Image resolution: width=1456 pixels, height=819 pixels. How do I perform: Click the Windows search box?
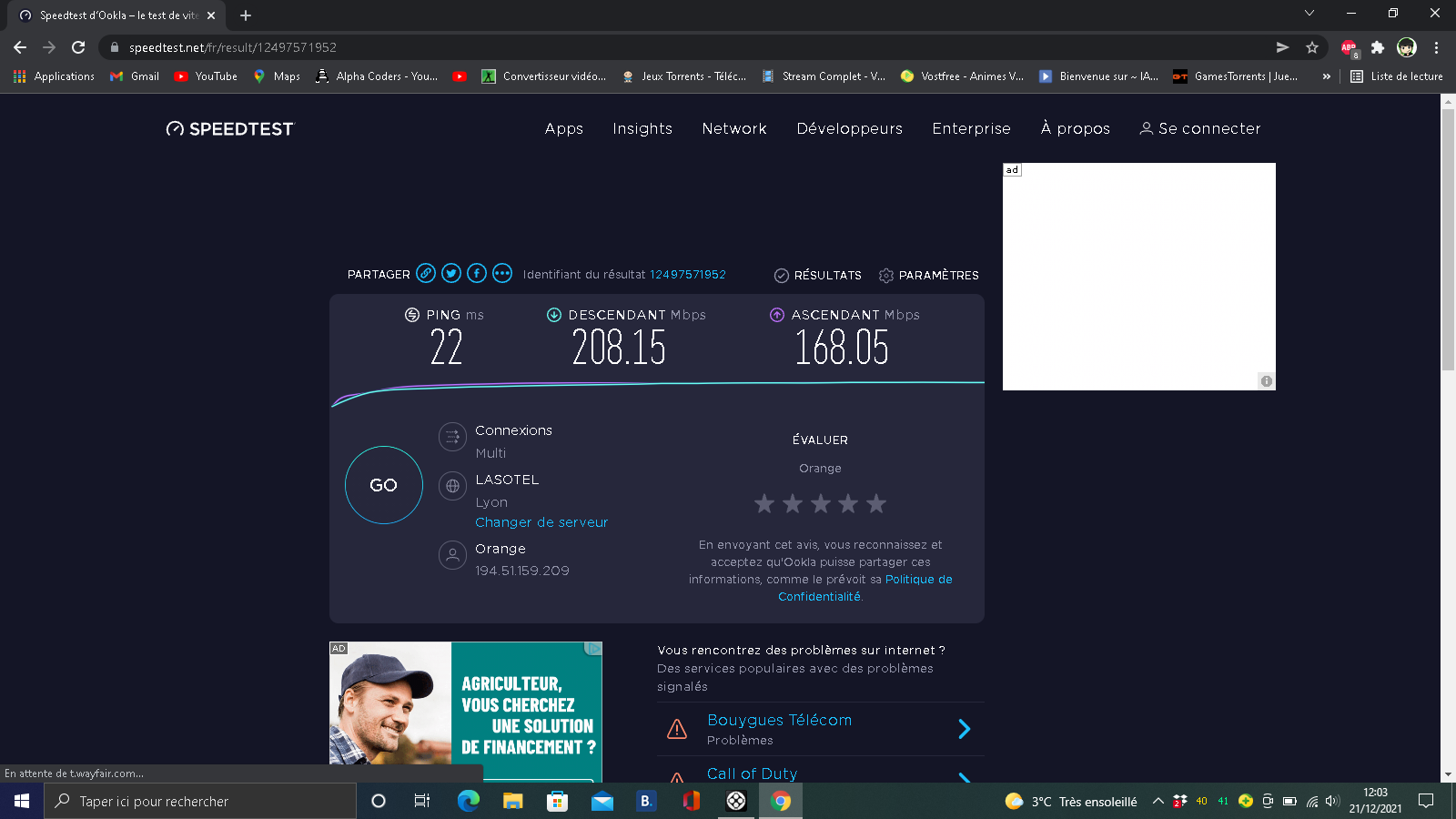(200, 801)
